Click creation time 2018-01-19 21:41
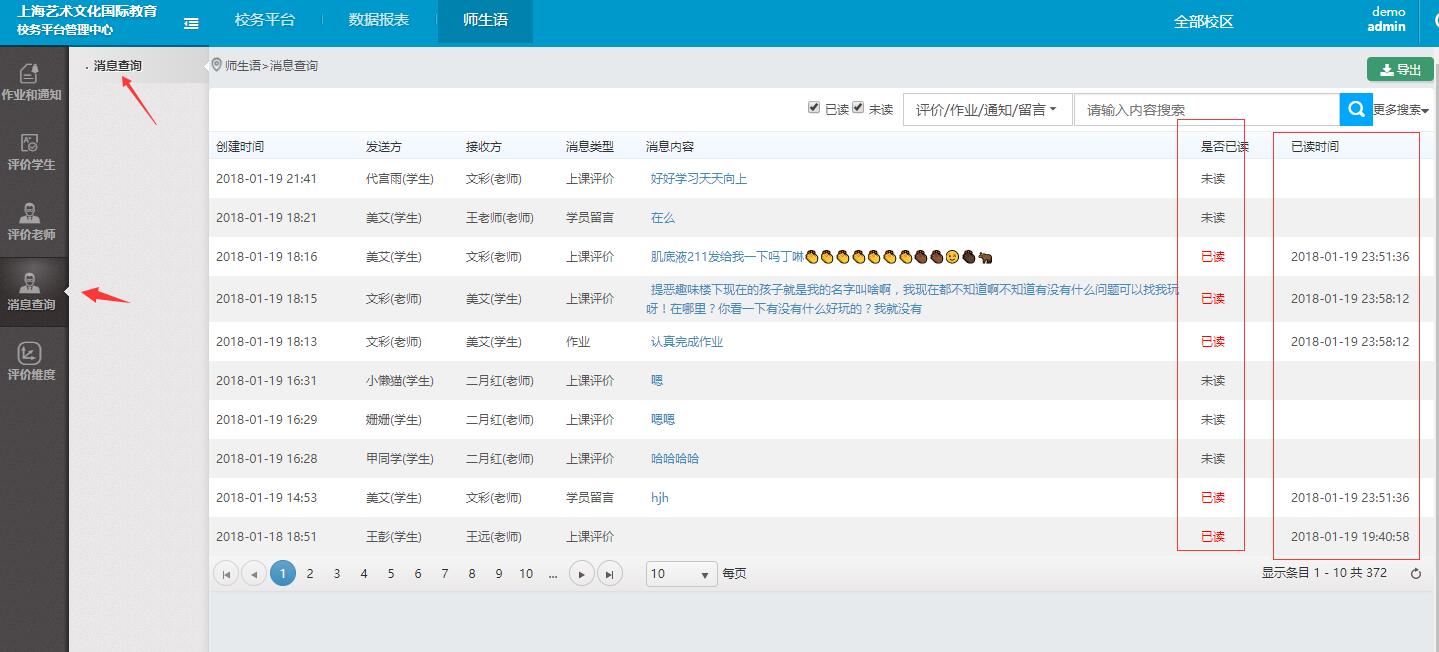Image resolution: width=1439 pixels, height=652 pixels. click(x=266, y=179)
